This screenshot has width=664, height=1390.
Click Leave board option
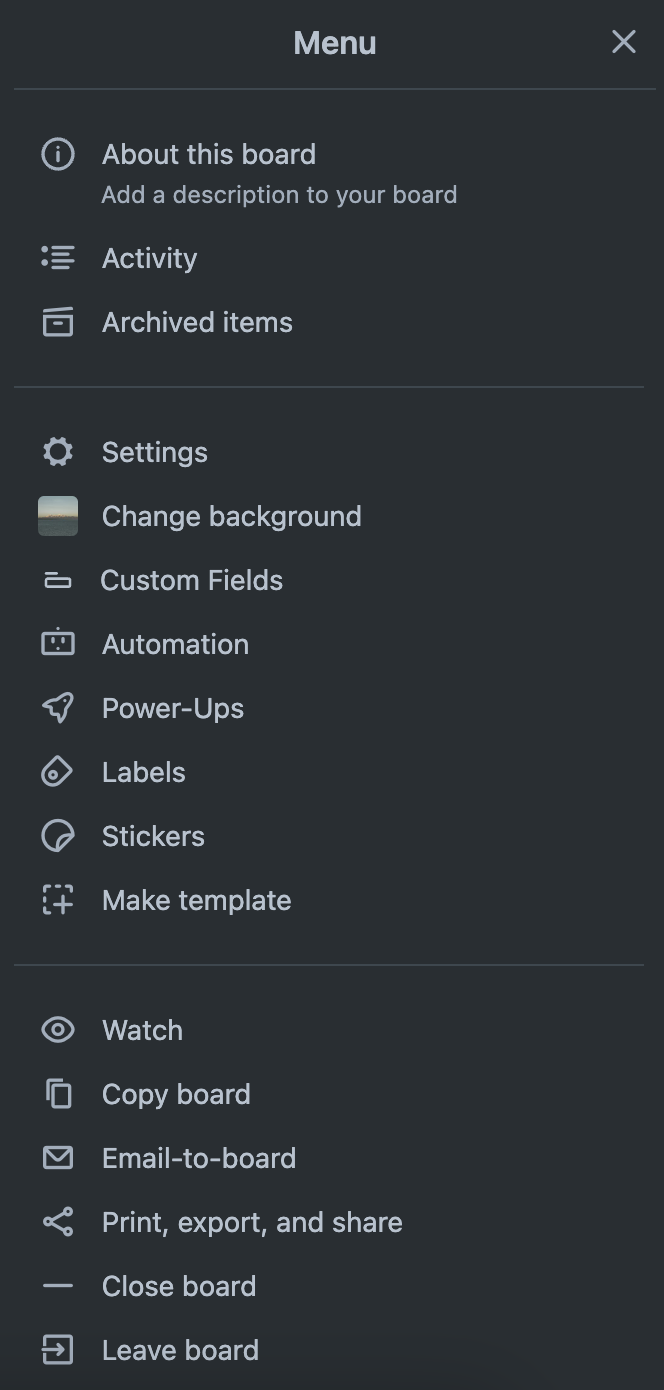[x=180, y=1350]
